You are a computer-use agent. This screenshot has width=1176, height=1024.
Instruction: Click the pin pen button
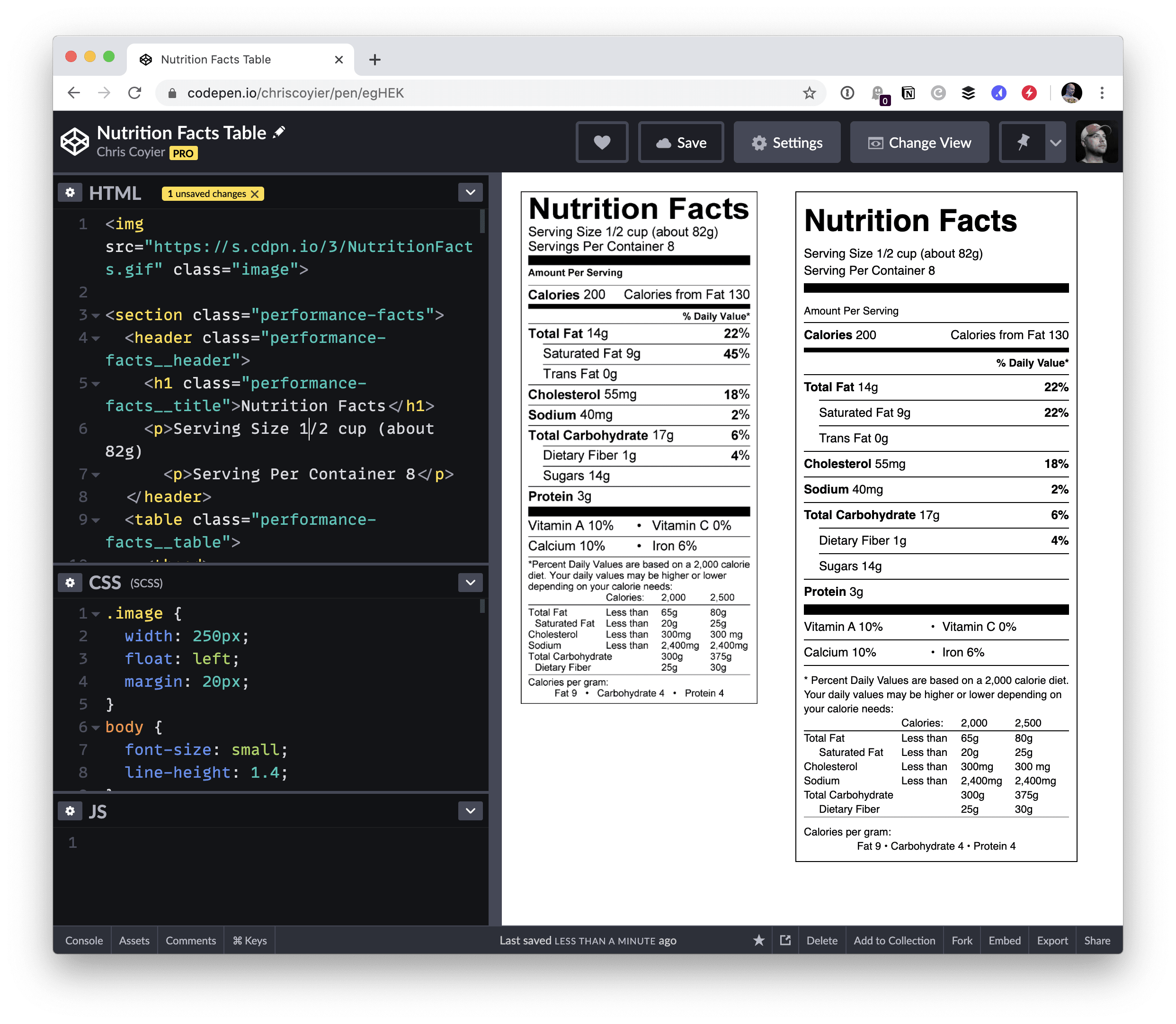pyautogui.click(x=1022, y=142)
